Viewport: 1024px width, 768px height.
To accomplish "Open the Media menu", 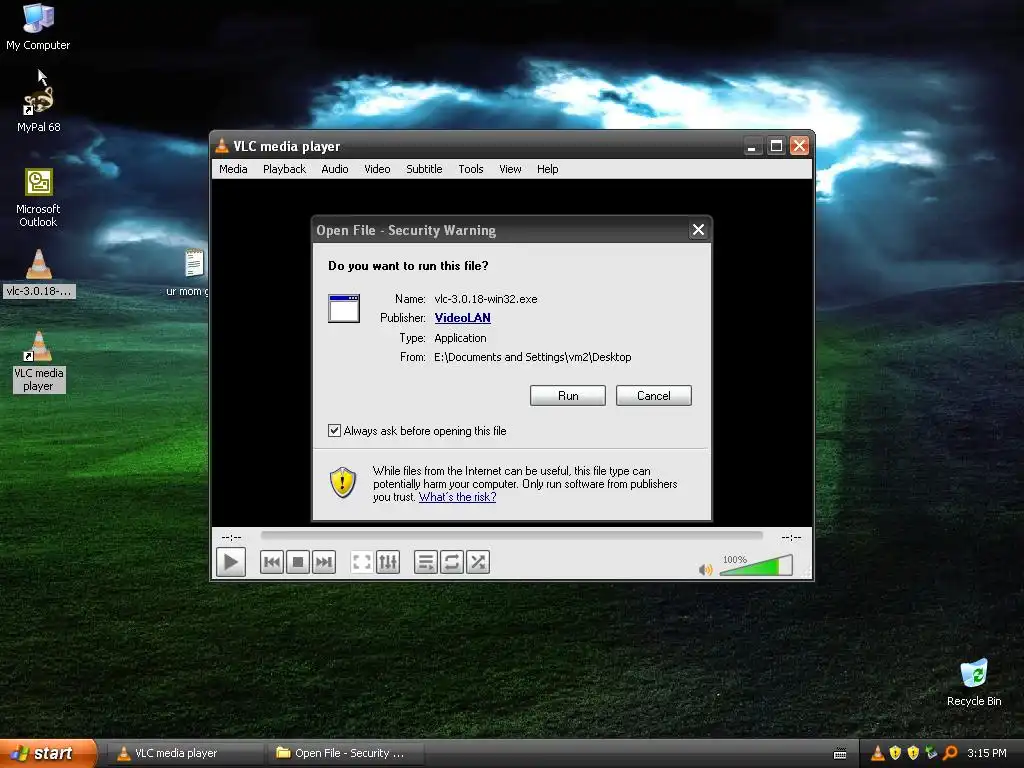I will 233,169.
